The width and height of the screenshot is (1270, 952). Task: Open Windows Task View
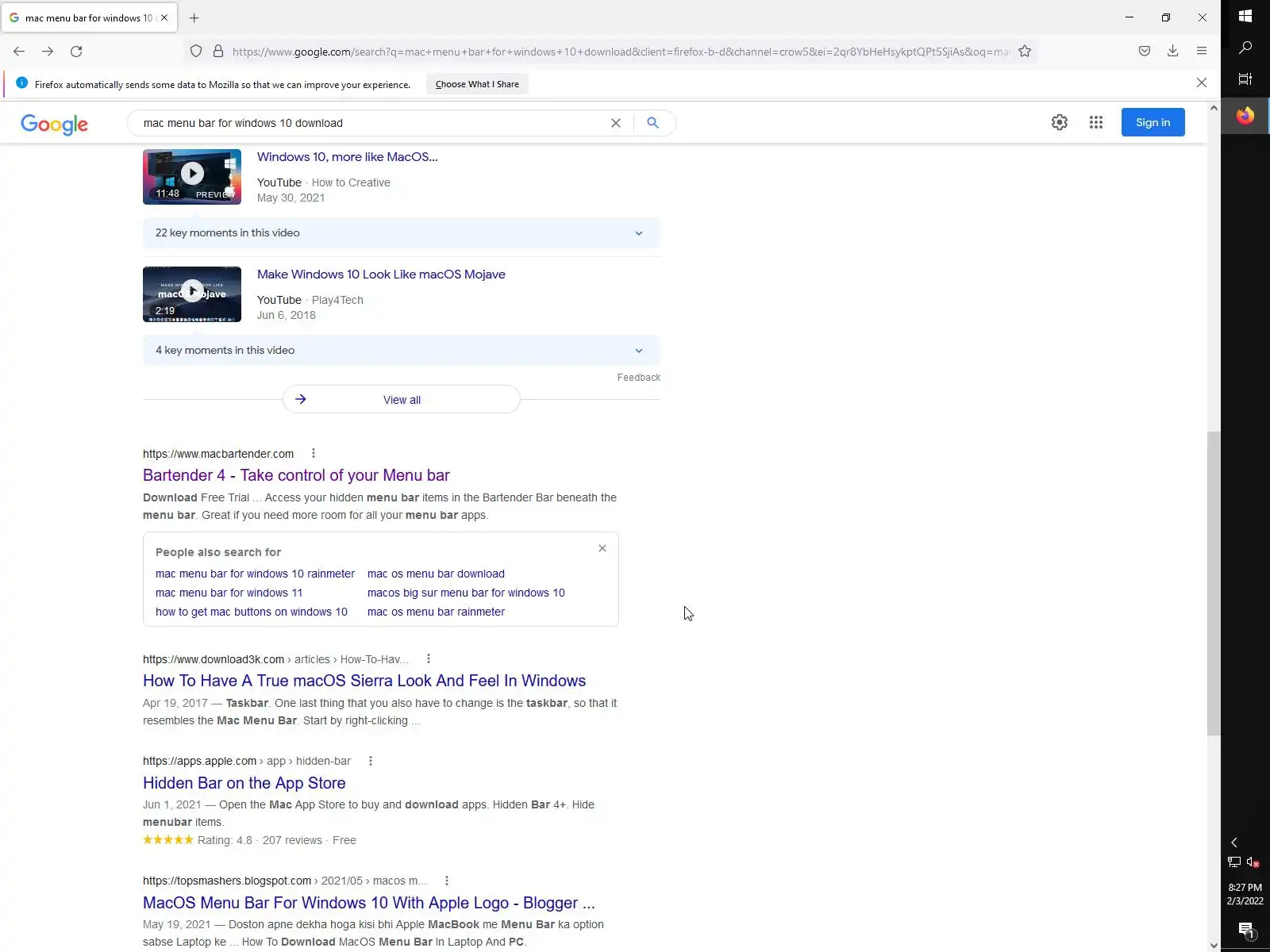point(1245,79)
